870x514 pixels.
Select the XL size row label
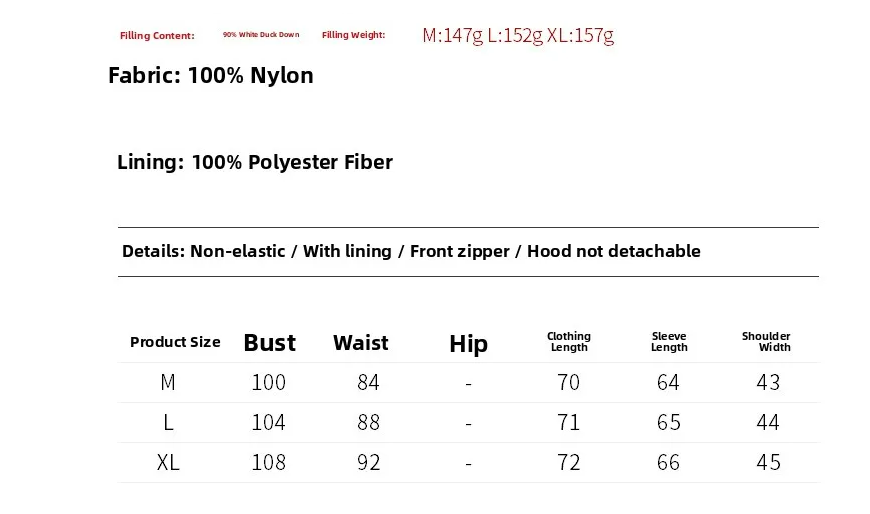click(x=168, y=463)
